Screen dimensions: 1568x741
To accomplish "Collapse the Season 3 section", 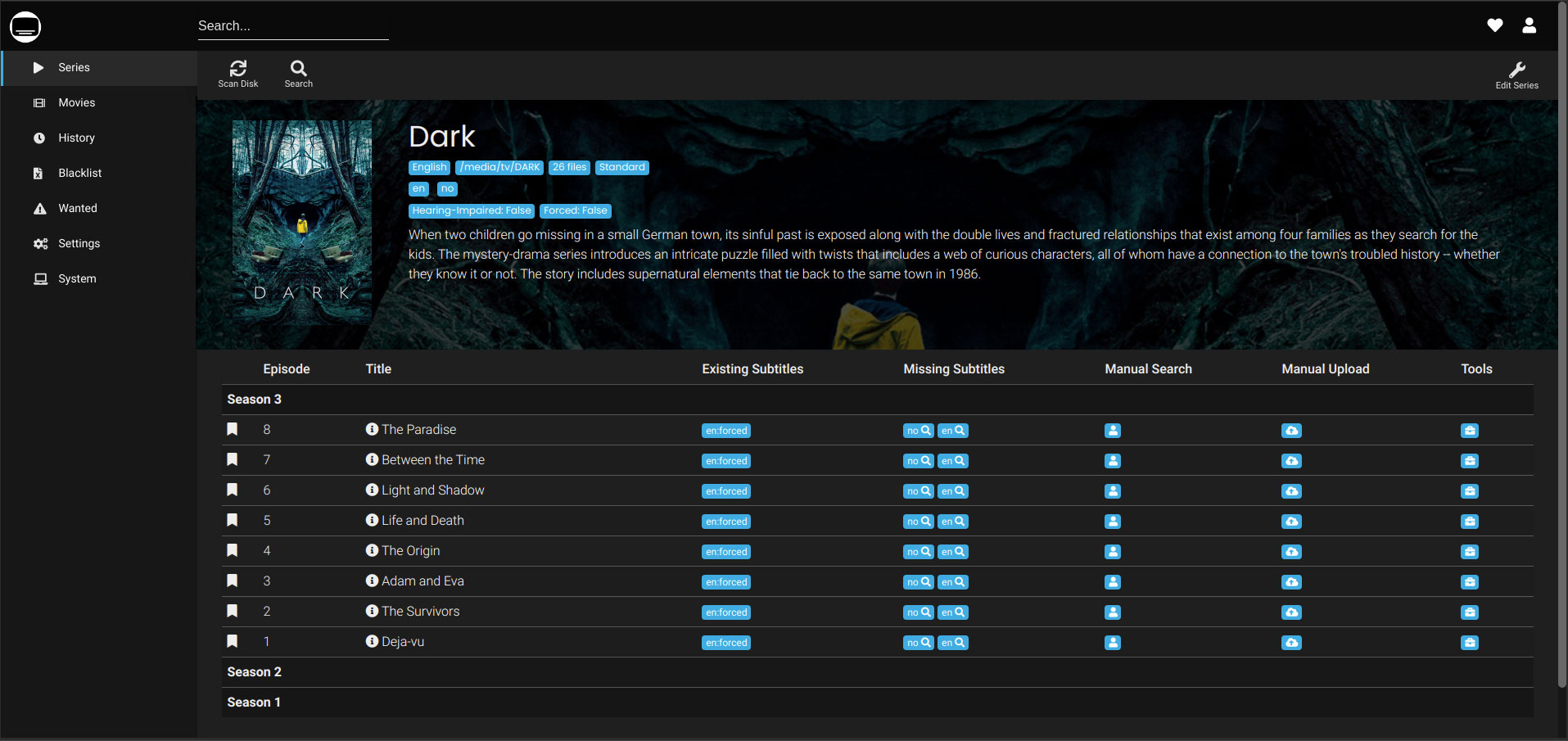I will [254, 400].
